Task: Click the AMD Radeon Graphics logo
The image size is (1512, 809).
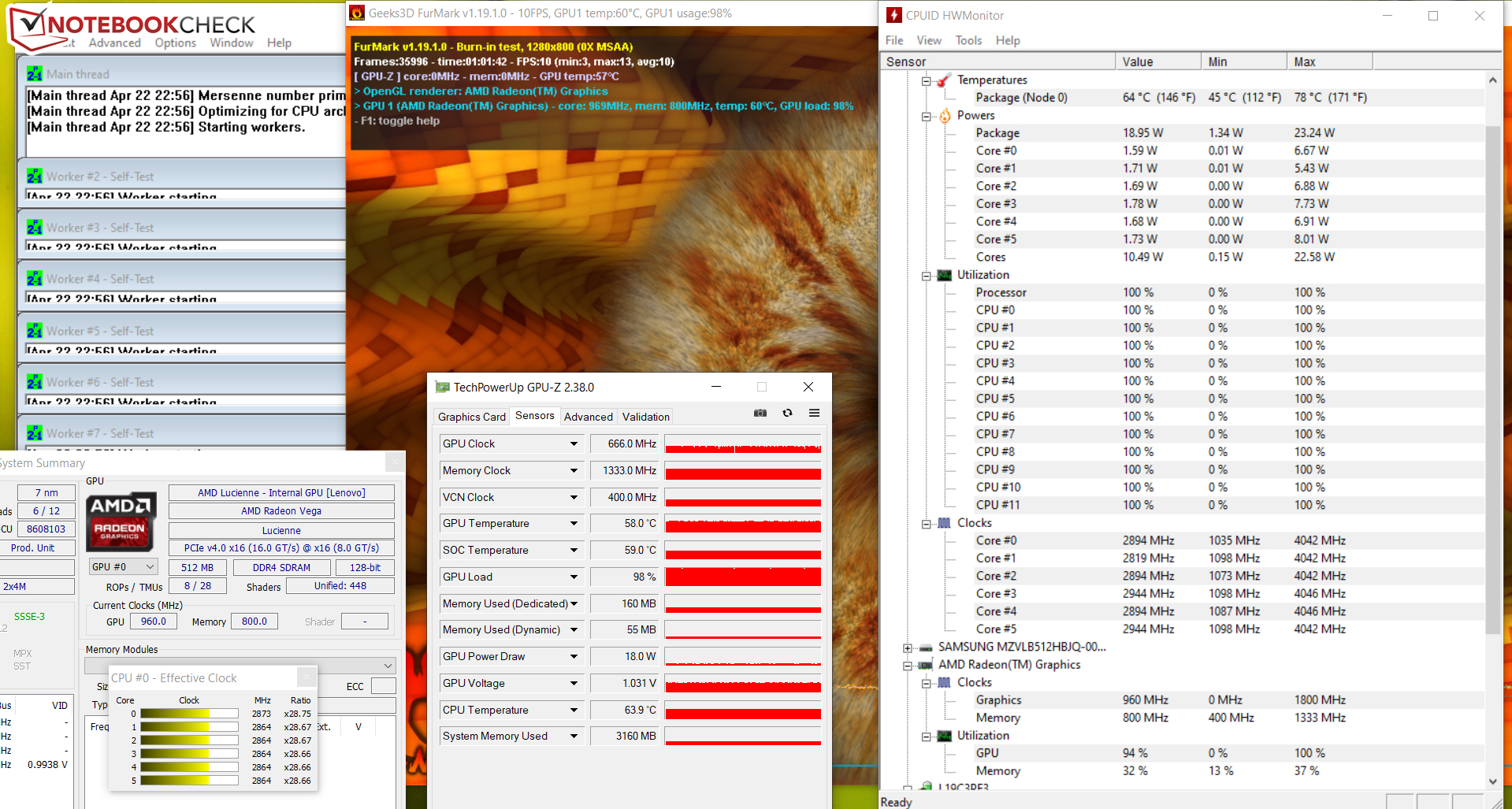Action: pyautogui.click(x=121, y=521)
